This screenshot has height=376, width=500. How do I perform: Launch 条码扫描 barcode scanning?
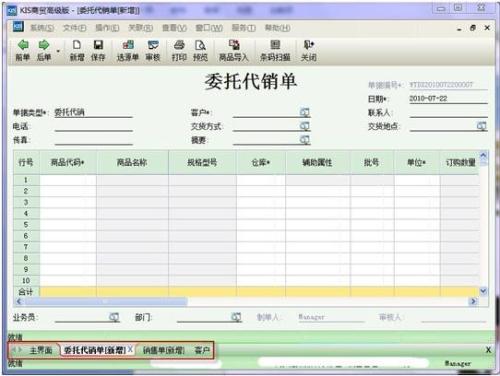click(275, 50)
